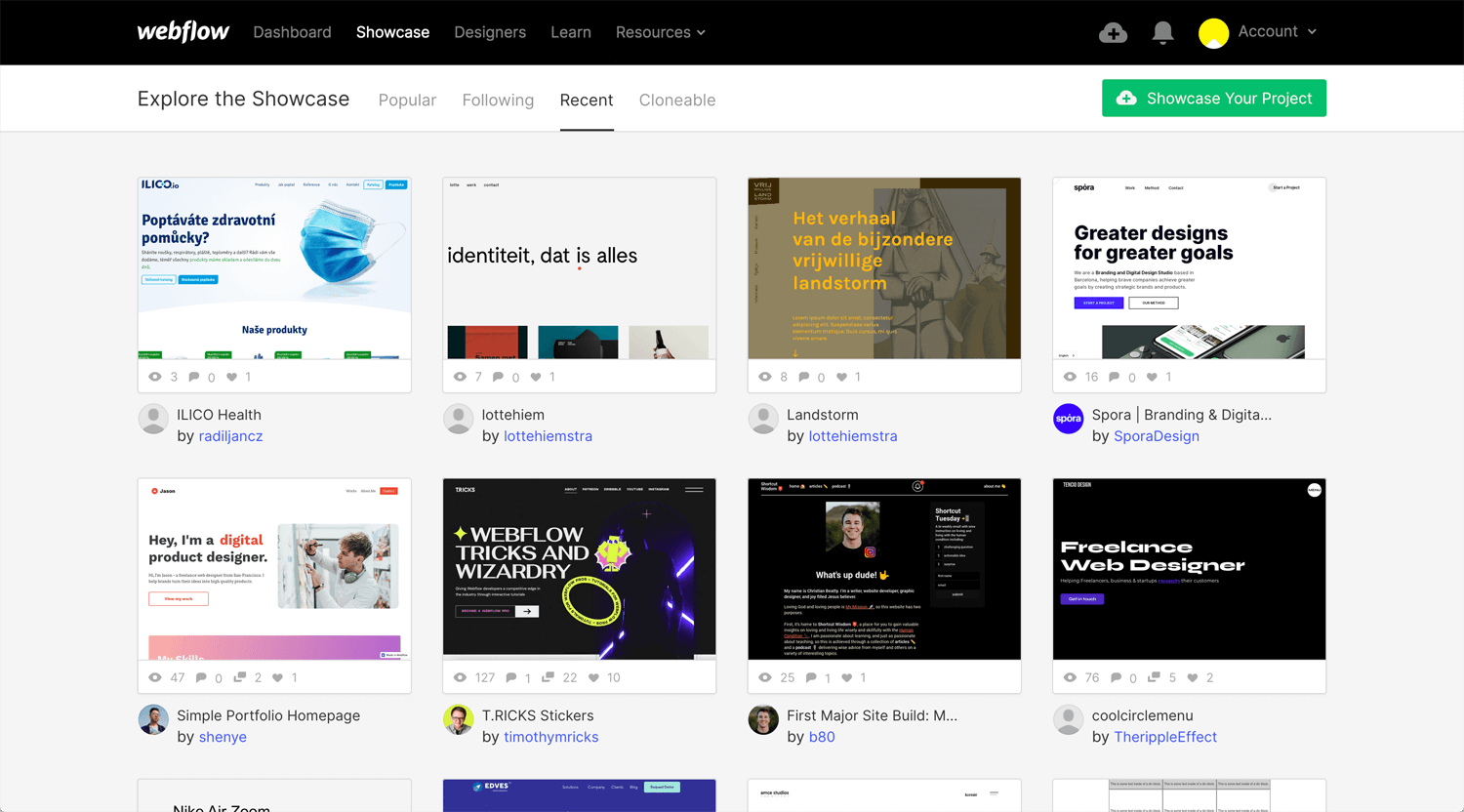Open the First Major Site Build thumbnail
Image resolution: width=1464 pixels, height=812 pixels.
click(x=884, y=569)
